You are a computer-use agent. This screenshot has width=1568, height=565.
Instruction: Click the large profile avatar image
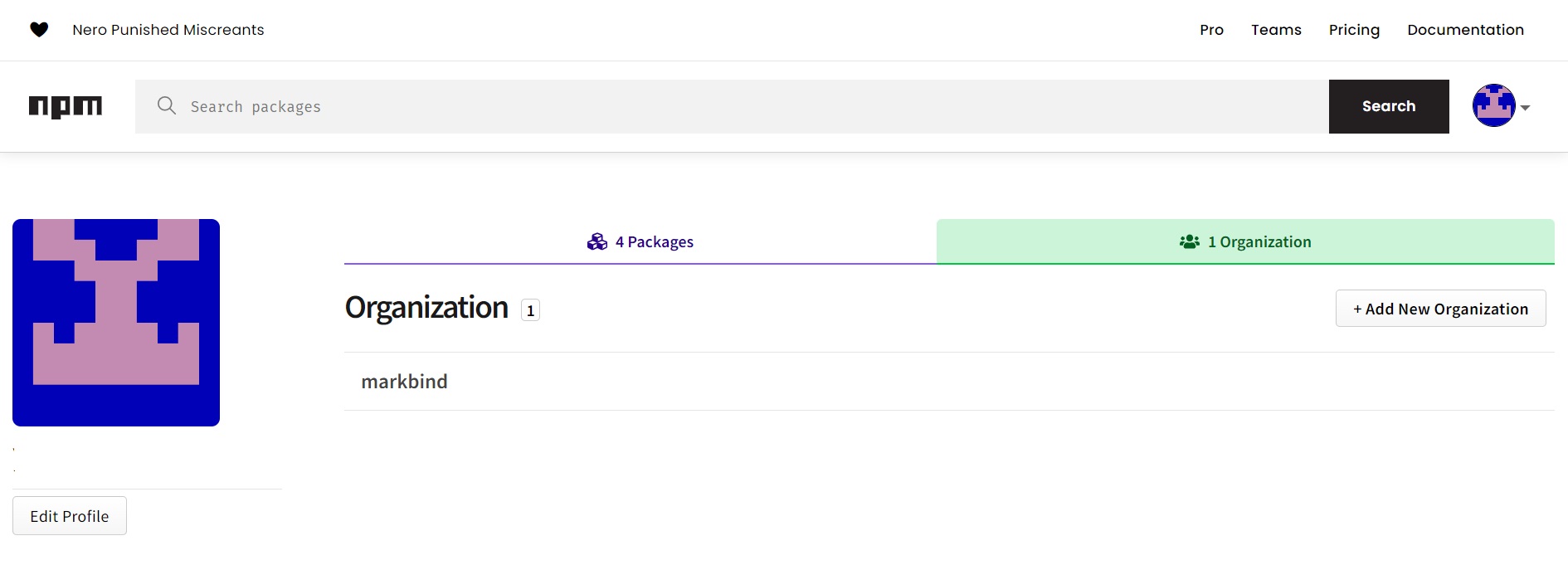coord(116,322)
